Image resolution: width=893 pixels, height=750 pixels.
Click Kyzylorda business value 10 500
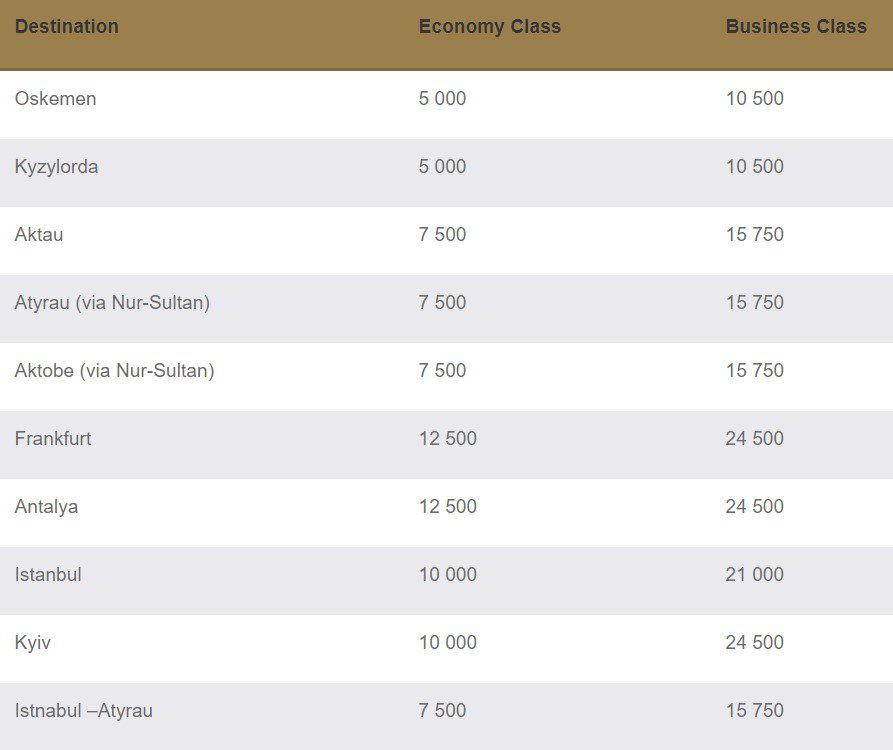(754, 167)
